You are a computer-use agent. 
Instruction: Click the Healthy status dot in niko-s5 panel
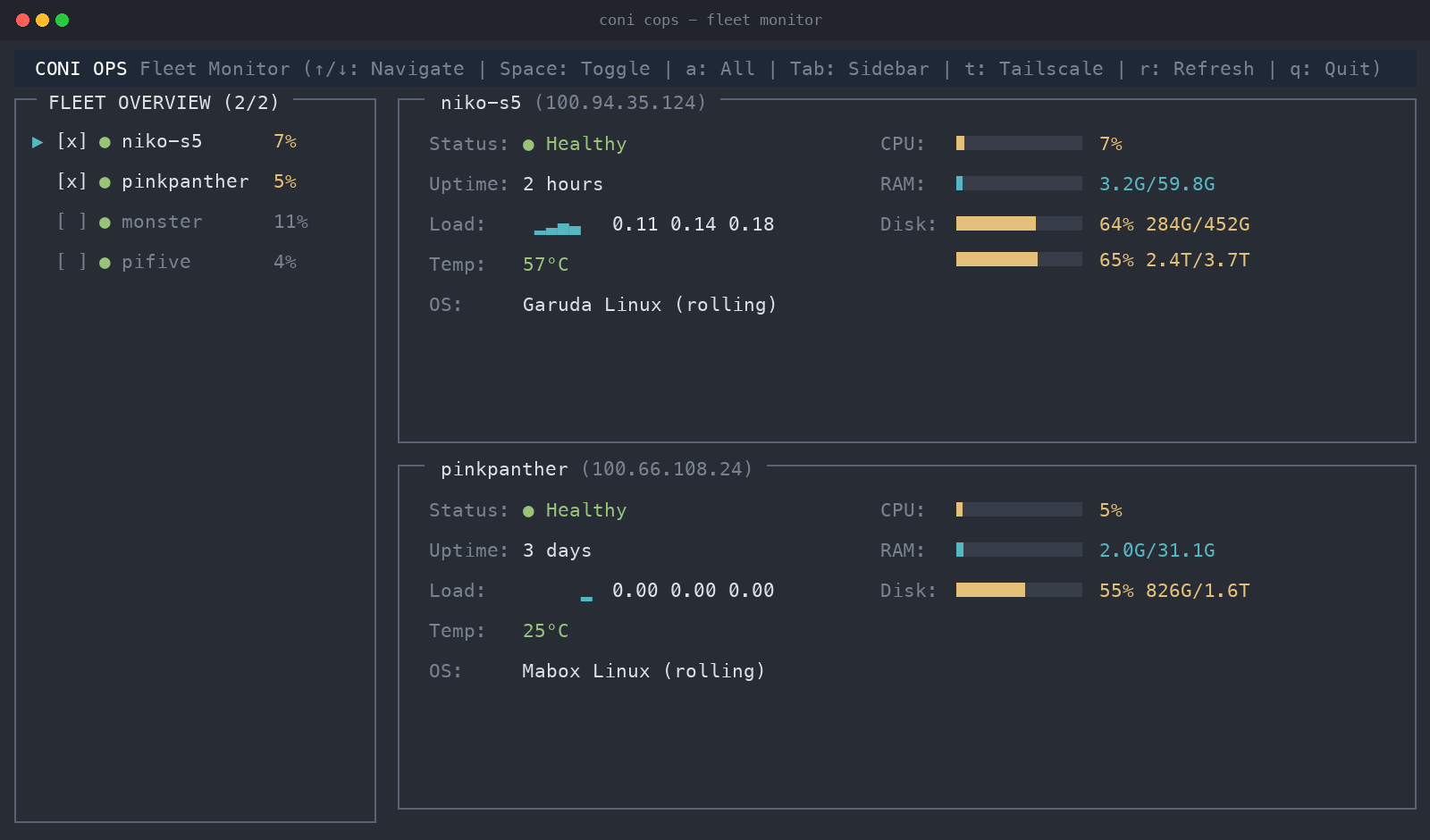click(x=528, y=145)
